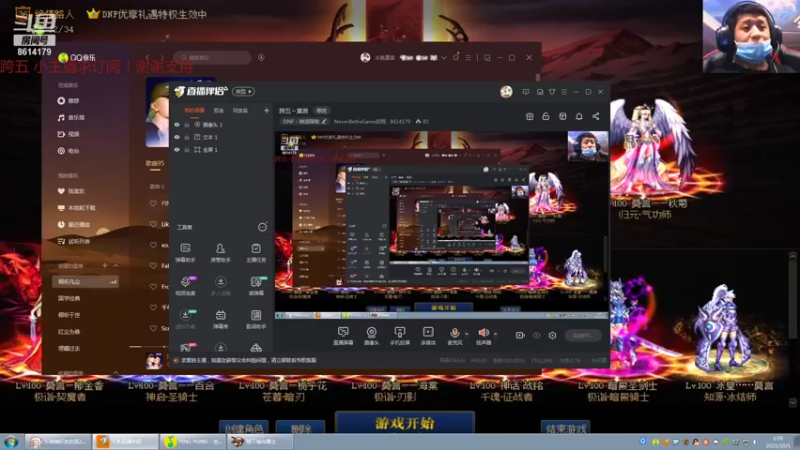Mute the 麦克风 microphone icon
Viewport: 800px width, 450px height.
tap(454, 333)
